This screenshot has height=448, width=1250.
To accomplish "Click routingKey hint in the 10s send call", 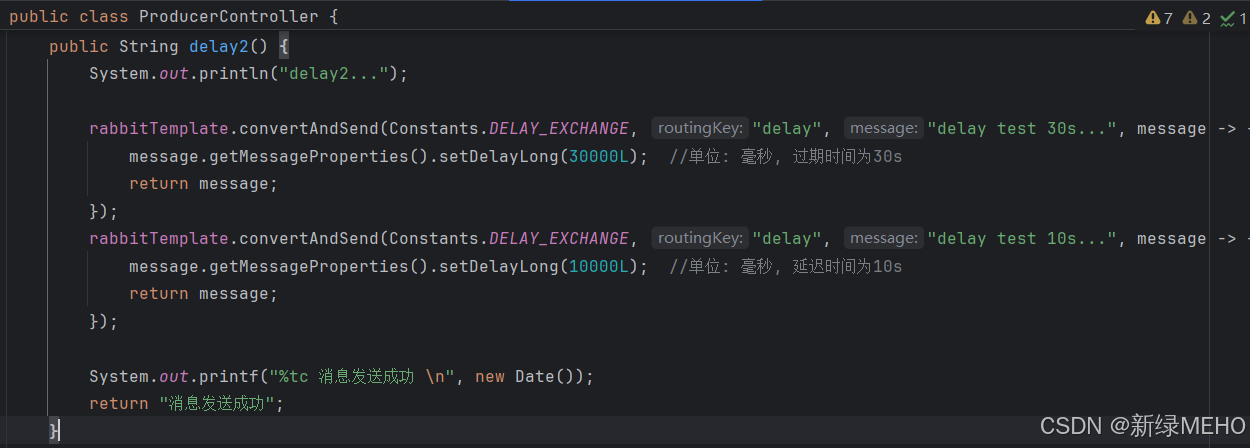I will (x=700, y=238).
